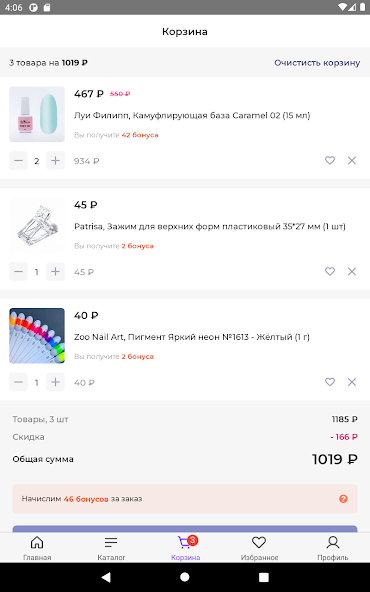The height and width of the screenshot is (592, 370).
Task: Add Caramel 02 base to favorites
Action: pos(330,160)
